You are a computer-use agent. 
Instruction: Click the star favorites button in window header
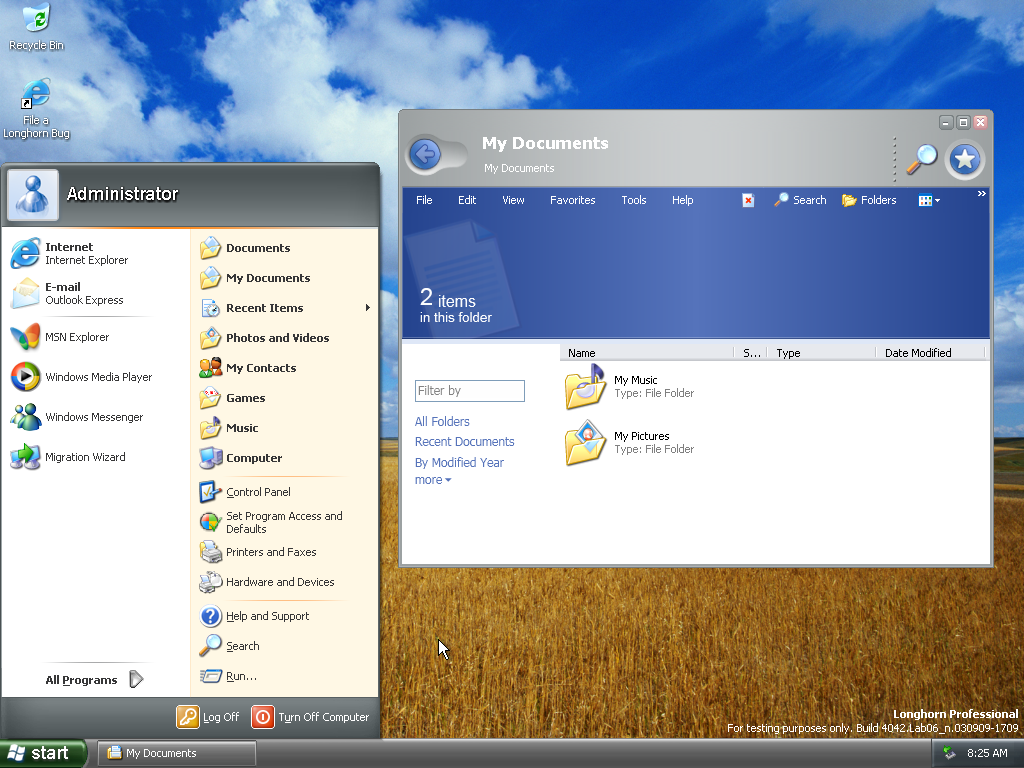(965, 159)
